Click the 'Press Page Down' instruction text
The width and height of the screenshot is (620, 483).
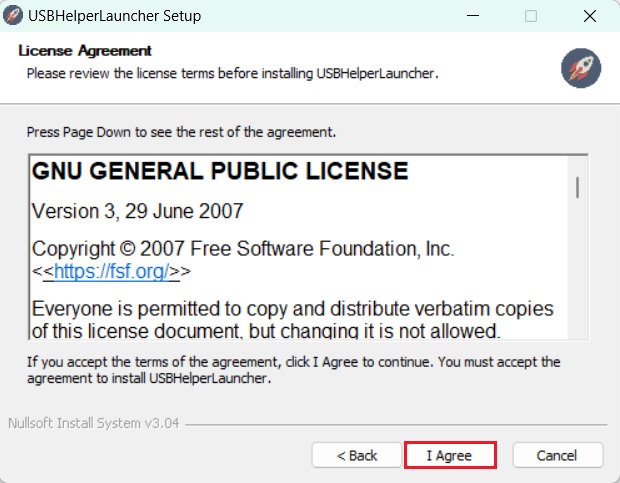coord(181,132)
